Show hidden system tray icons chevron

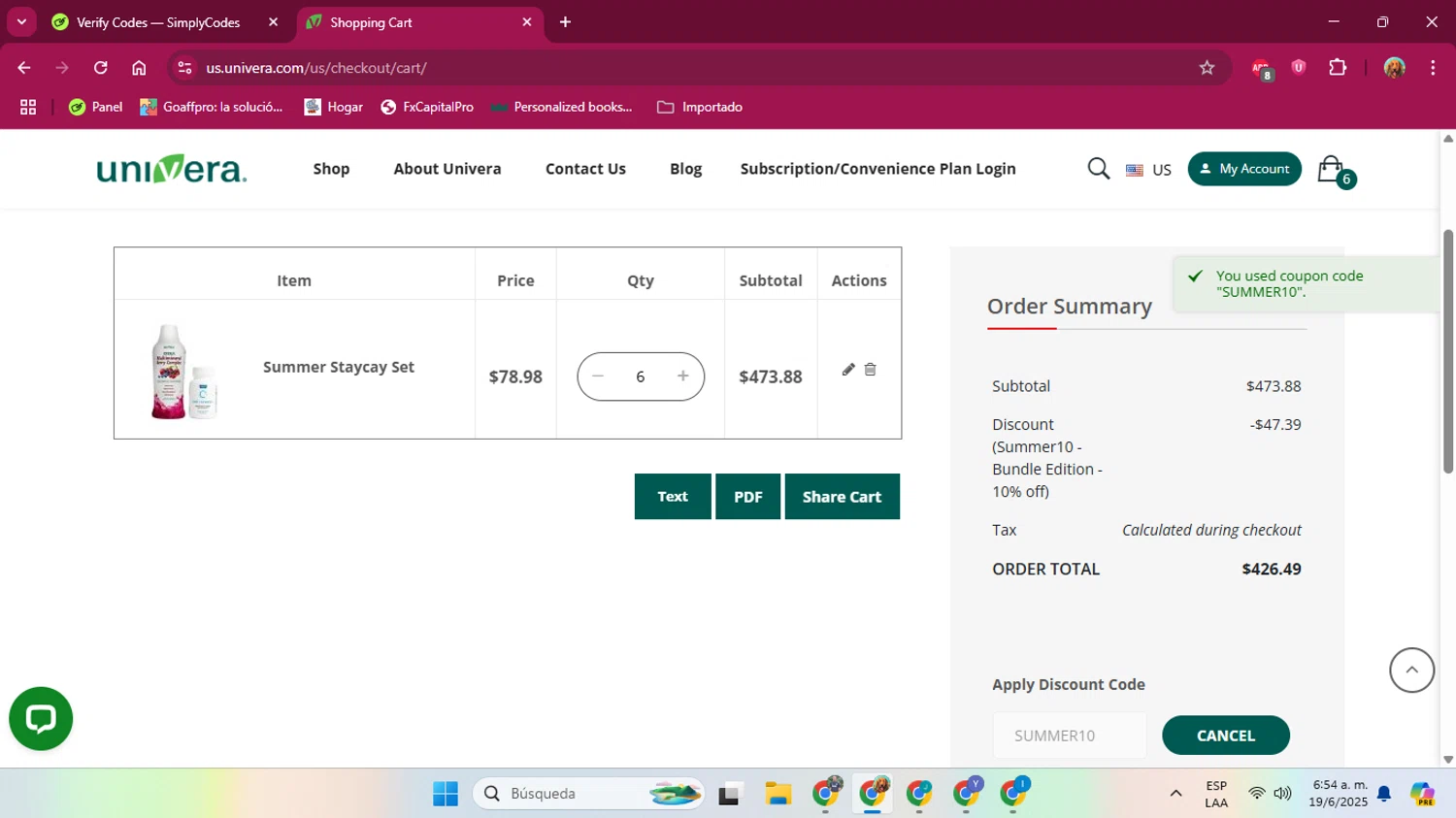click(1175, 794)
